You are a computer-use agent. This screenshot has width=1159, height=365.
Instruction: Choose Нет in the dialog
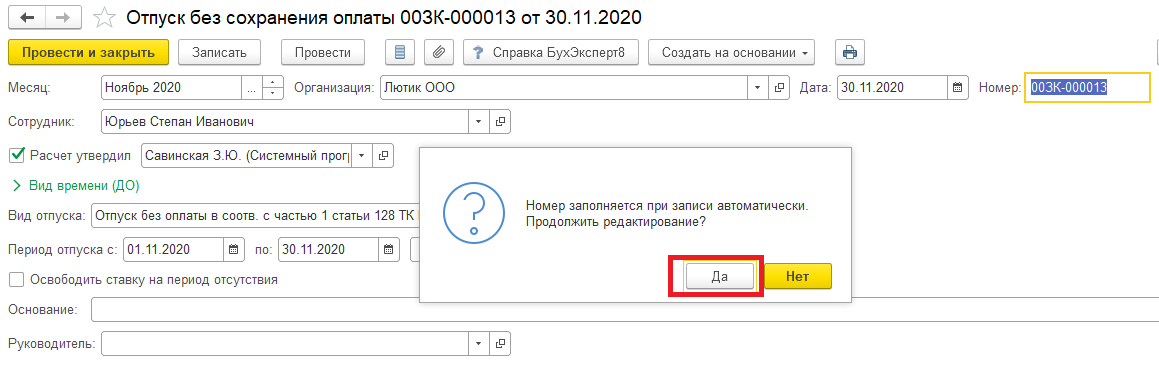click(798, 276)
